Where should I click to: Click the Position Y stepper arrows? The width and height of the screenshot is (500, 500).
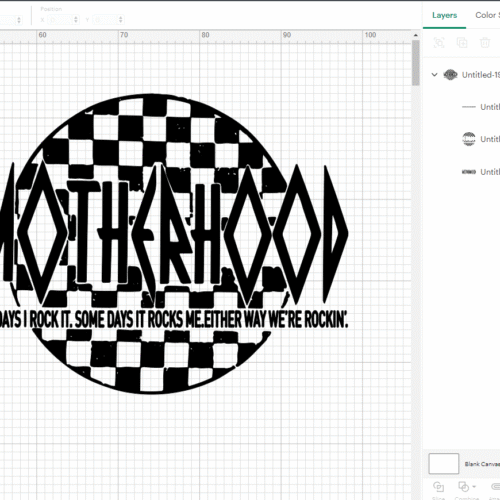[121, 20]
